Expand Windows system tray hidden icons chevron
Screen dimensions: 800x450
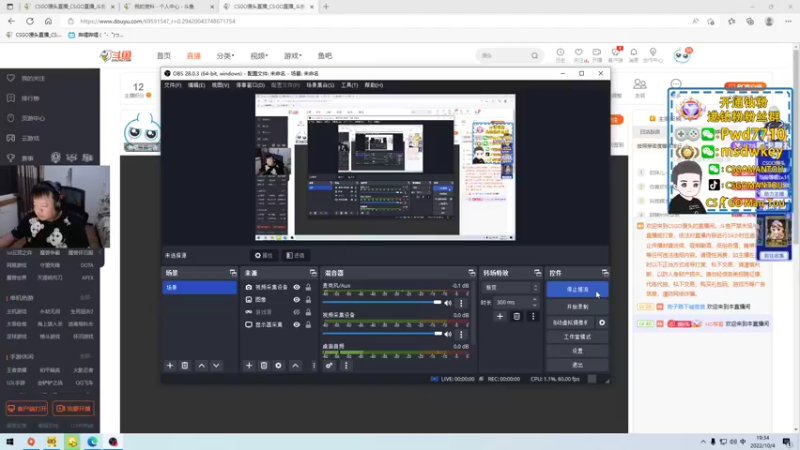tap(703, 442)
